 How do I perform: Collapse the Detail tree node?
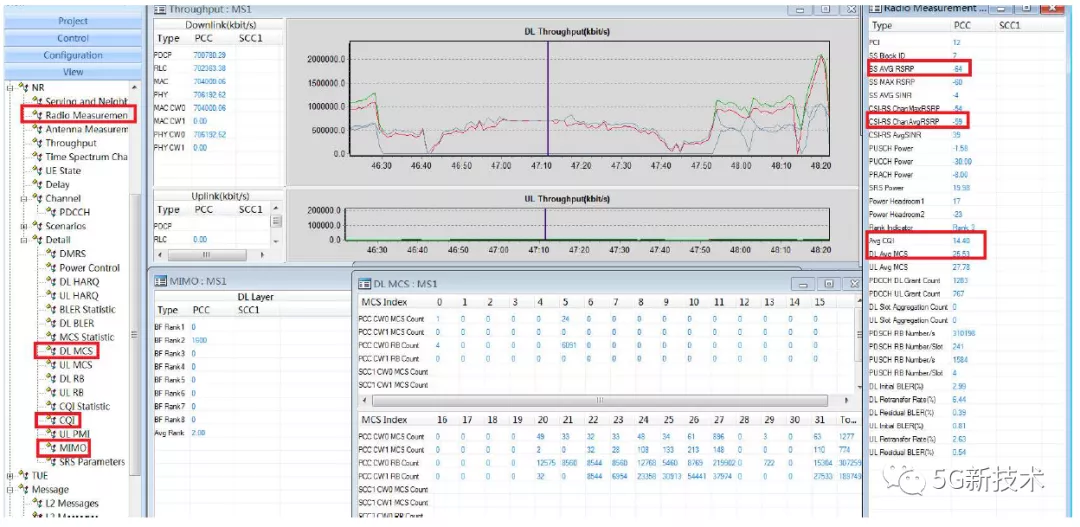24,240
